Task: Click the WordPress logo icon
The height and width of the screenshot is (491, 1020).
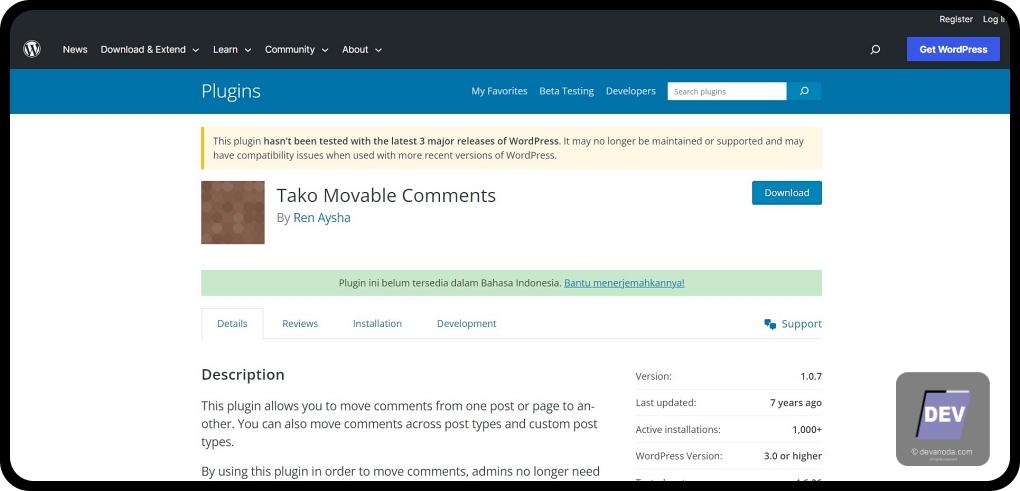Action: point(32,49)
